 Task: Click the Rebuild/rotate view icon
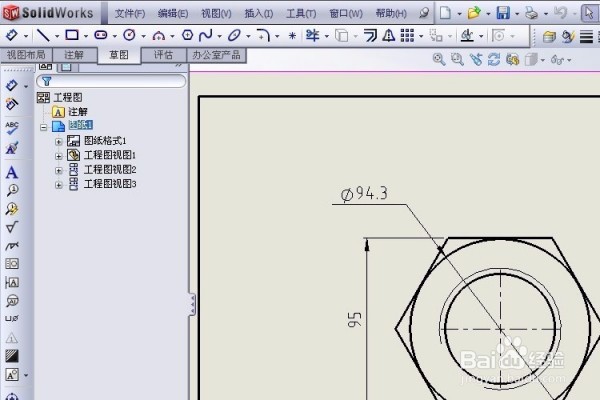pyautogui.click(x=494, y=59)
